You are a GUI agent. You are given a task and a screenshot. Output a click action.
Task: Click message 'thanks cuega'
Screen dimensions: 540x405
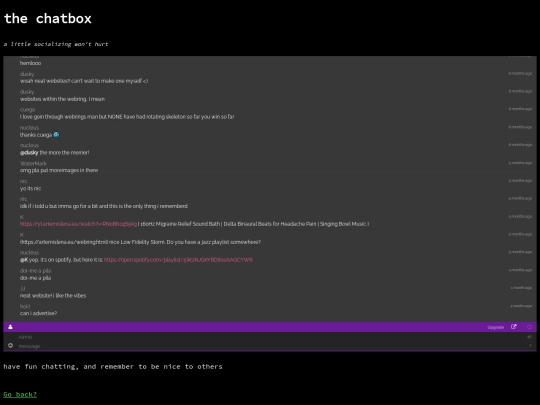36,135
